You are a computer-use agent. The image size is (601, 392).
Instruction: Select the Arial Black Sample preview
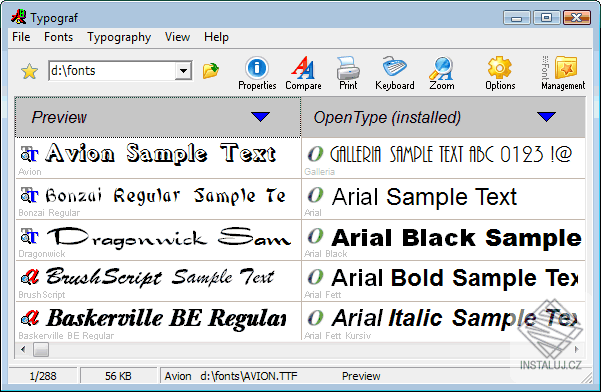pos(456,238)
